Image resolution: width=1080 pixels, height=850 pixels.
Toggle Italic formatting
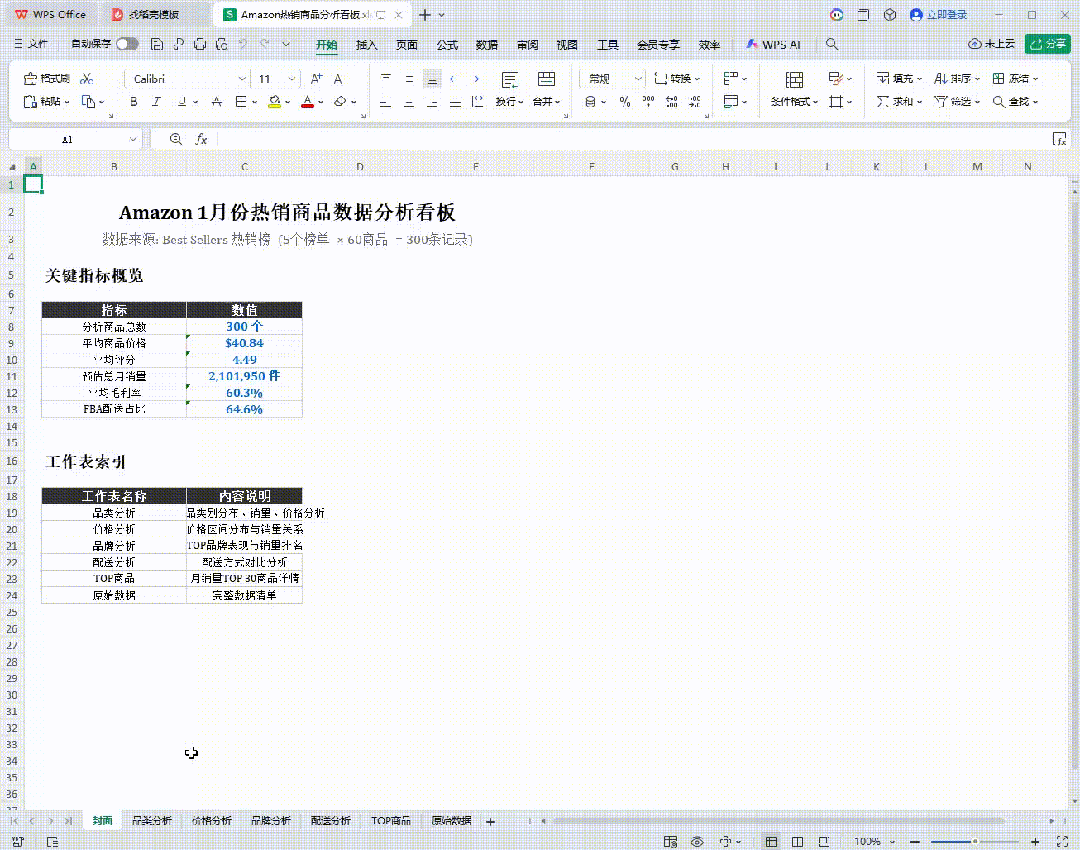156,102
